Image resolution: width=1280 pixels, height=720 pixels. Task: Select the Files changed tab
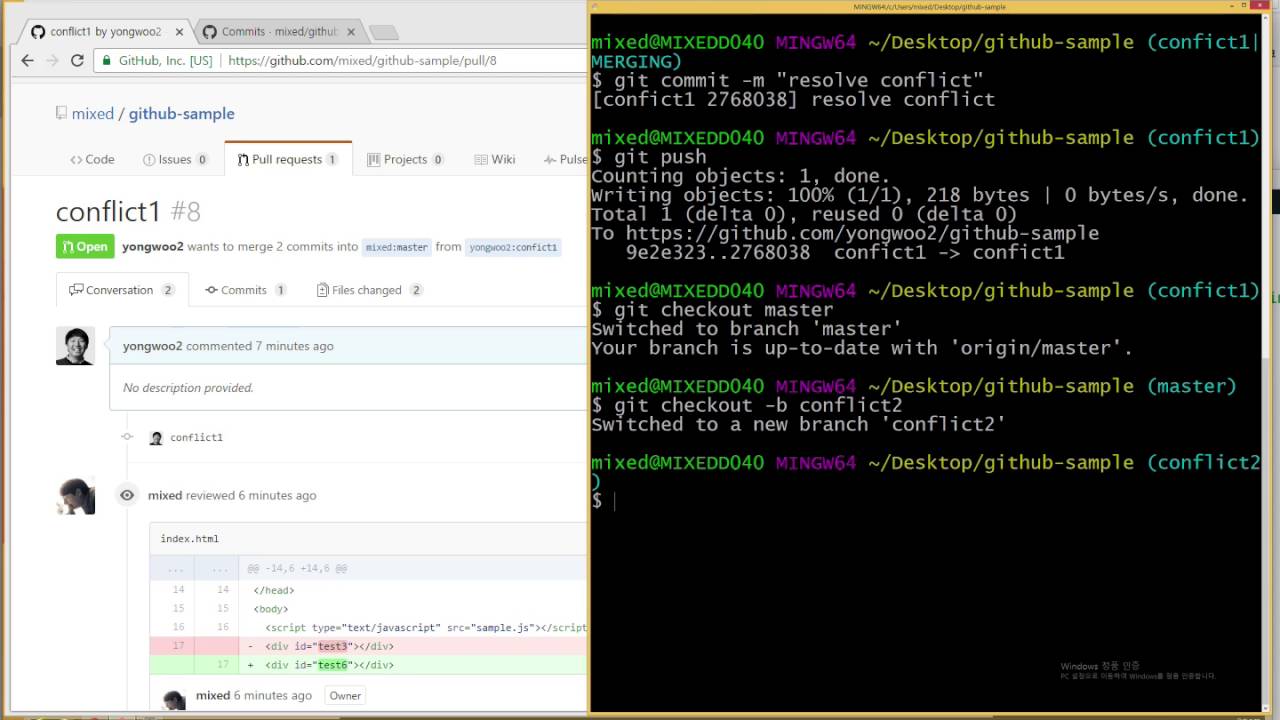click(x=369, y=290)
